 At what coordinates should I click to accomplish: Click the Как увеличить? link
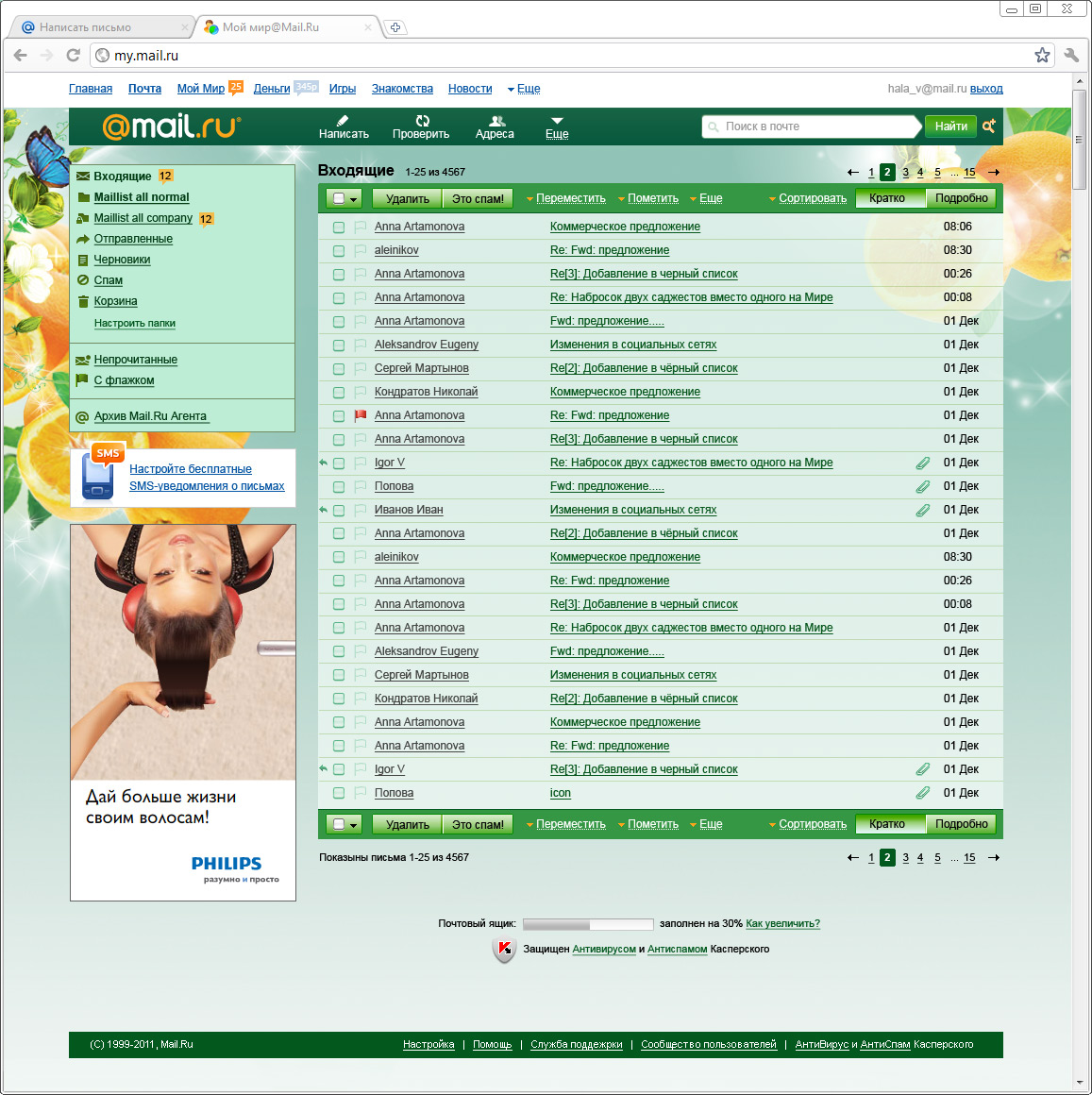[x=782, y=924]
